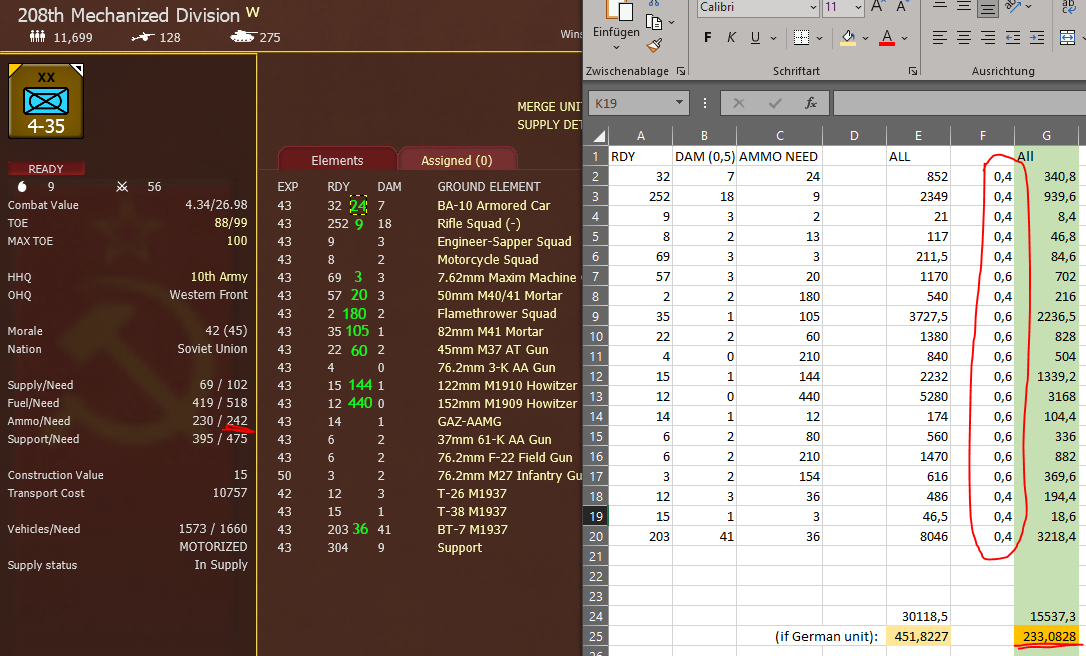The image size is (1086, 656).
Task: Open the K19 name box dropdown
Action: coord(679,103)
